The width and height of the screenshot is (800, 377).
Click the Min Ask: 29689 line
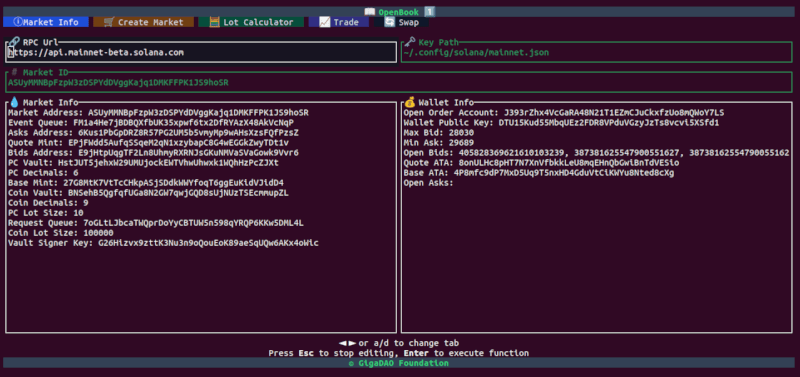click(x=439, y=143)
